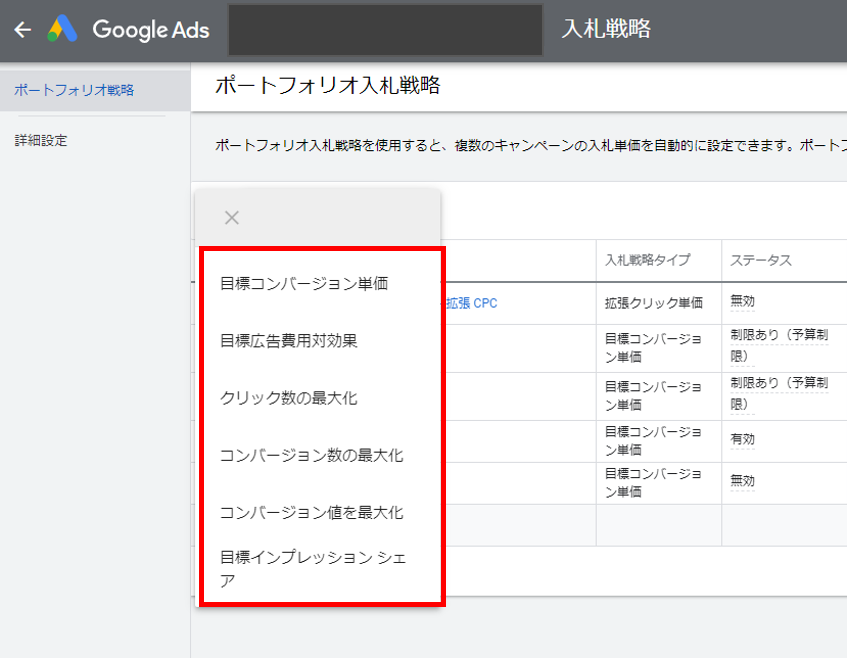
Task: Click the 無効 status in 拡張クリック単価 row
Action: [742, 301]
